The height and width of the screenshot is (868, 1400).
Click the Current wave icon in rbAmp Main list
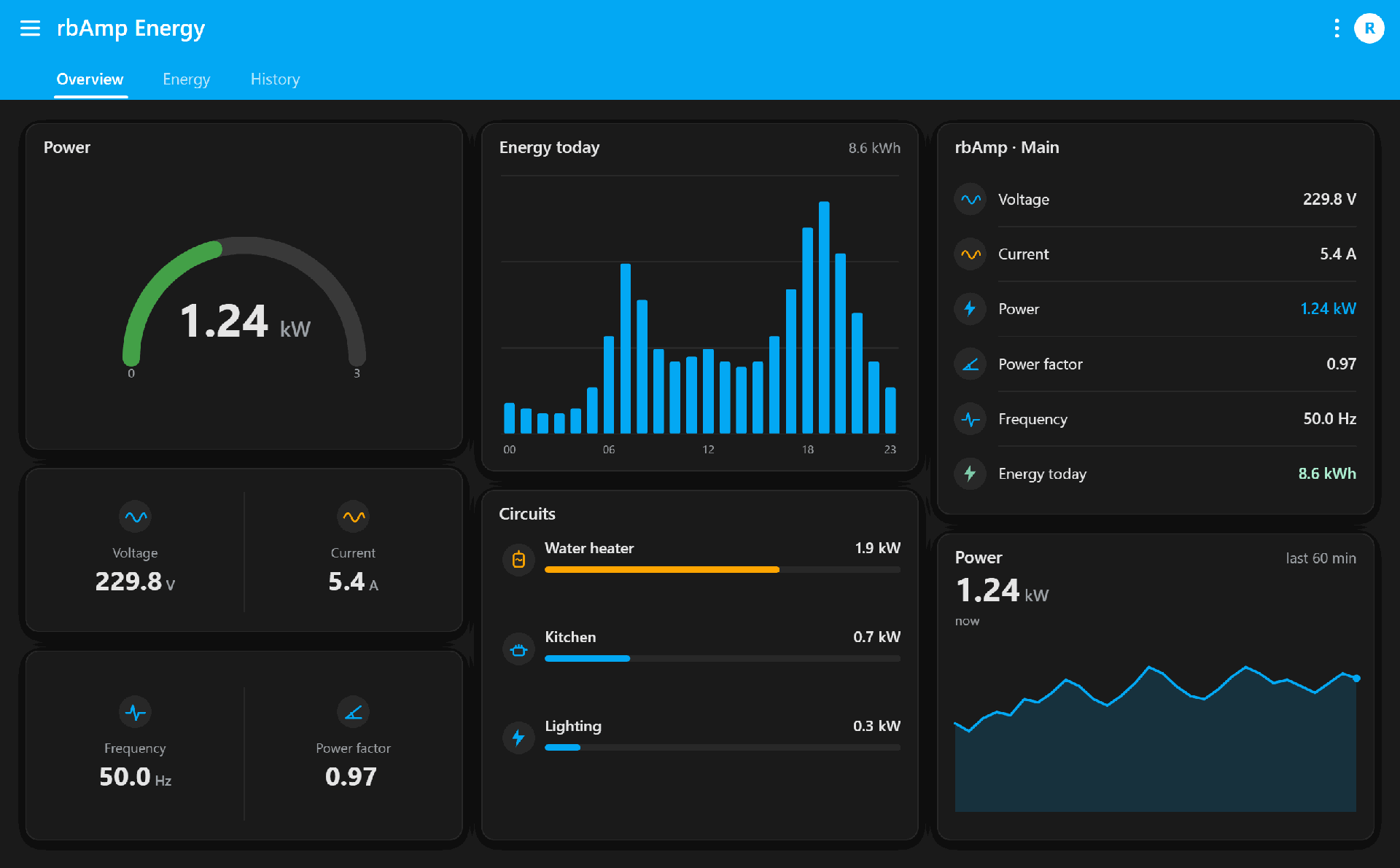971,254
